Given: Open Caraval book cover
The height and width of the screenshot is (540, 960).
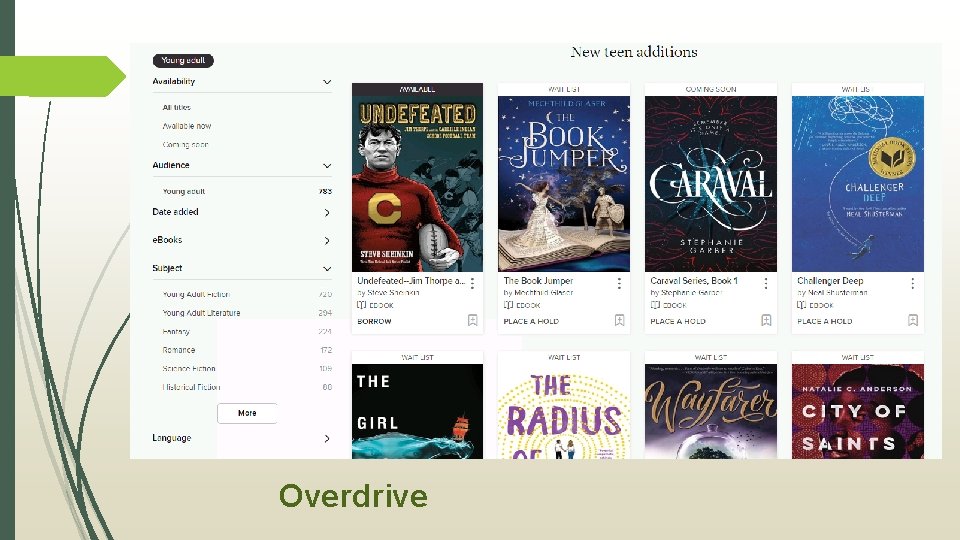Looking at the screenshot, I should (x=711, y=184).
